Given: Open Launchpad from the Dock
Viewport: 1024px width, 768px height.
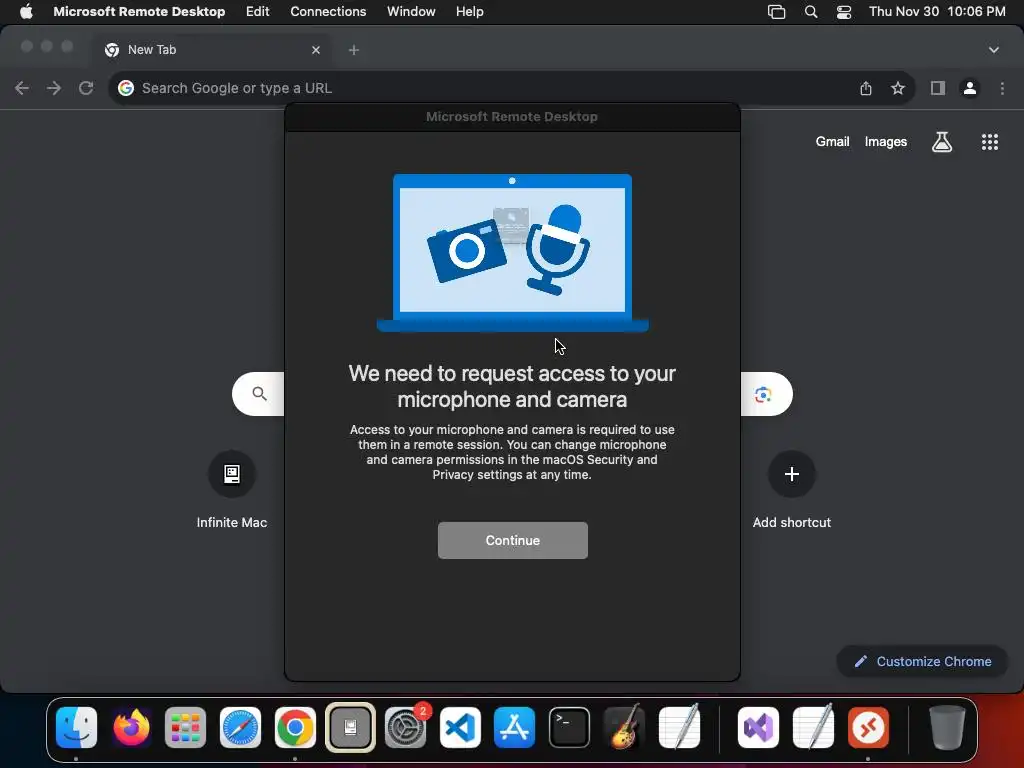Looking at the screenshot, I should click(x=185, y=727).
